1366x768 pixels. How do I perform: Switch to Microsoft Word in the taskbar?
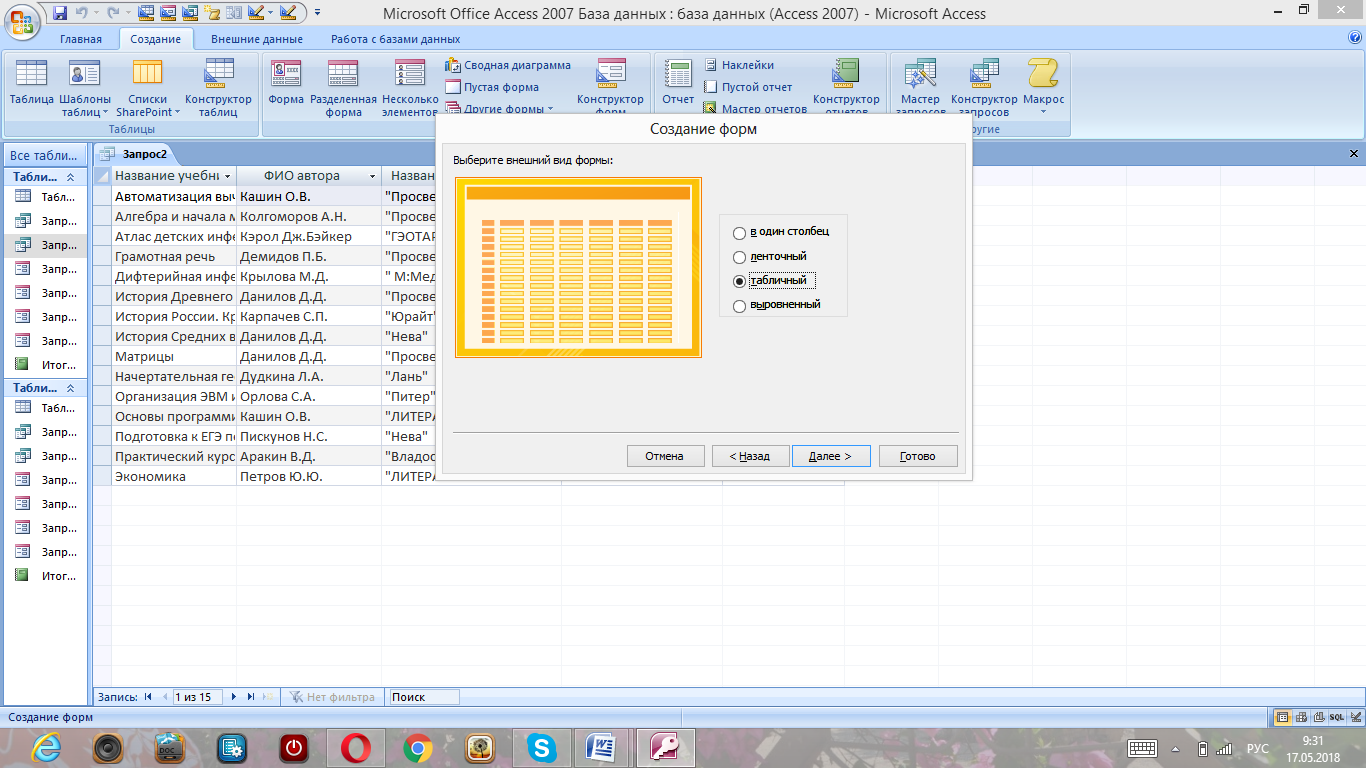pos(603,747)
